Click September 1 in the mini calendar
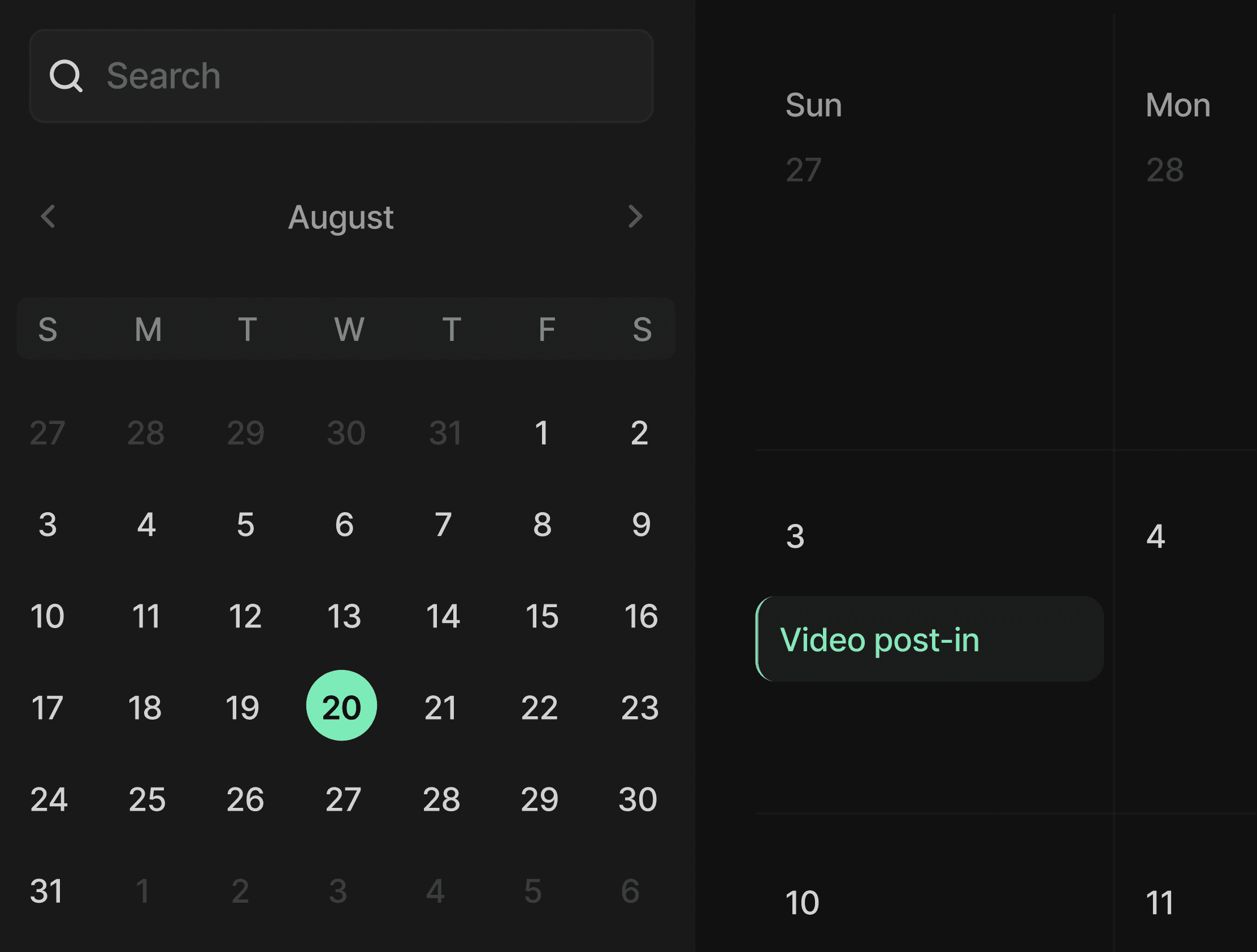 [x=143, y=889]
